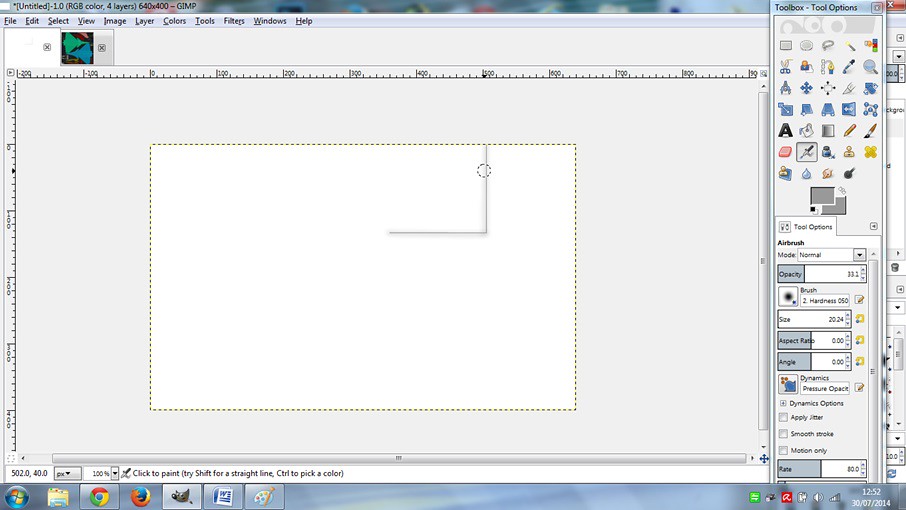
Task: Open the foreground color swatch
Action: (x=822, y=196)
